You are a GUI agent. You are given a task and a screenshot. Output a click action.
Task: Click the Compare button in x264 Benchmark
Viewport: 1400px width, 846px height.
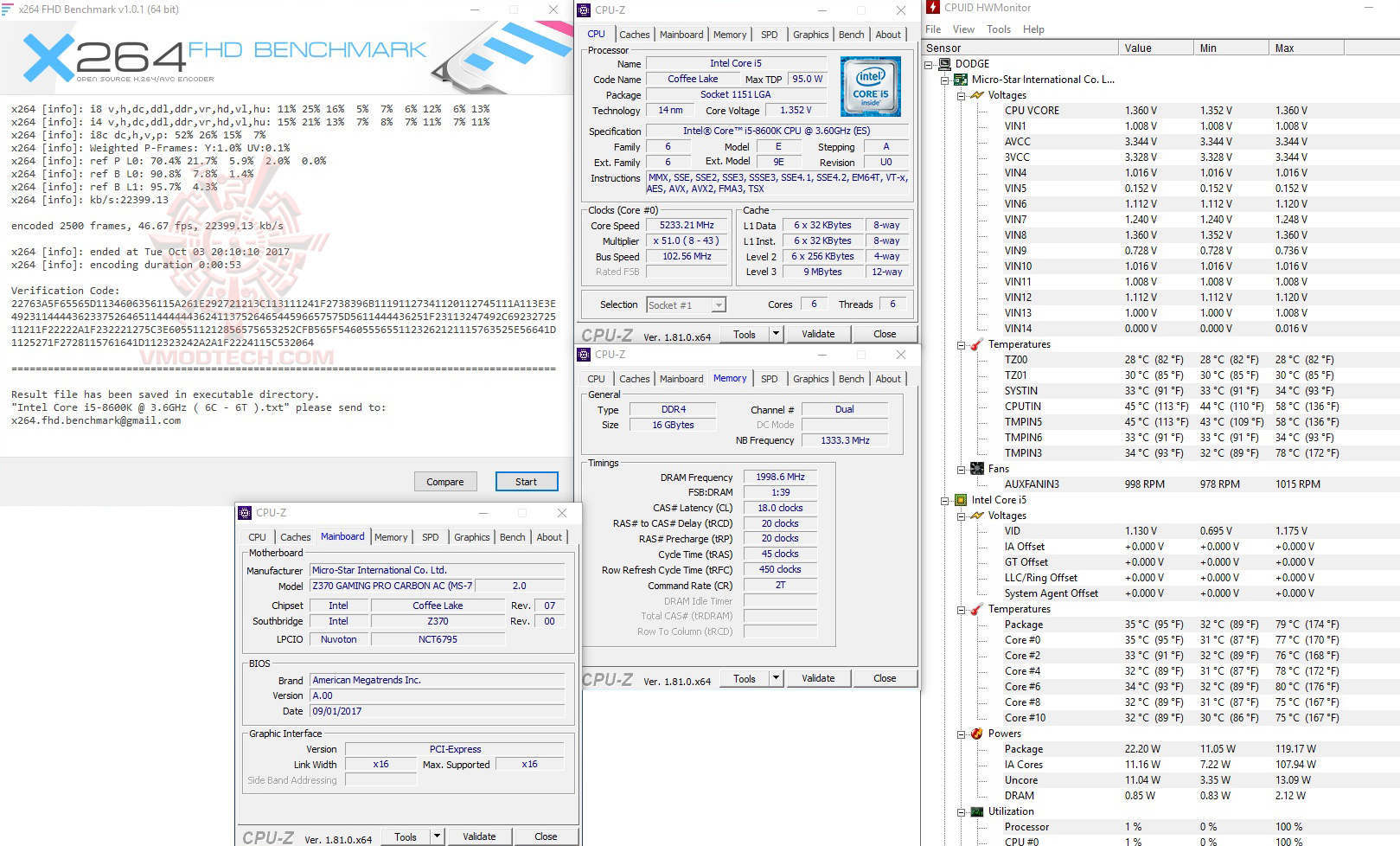(x=445, y=481)
